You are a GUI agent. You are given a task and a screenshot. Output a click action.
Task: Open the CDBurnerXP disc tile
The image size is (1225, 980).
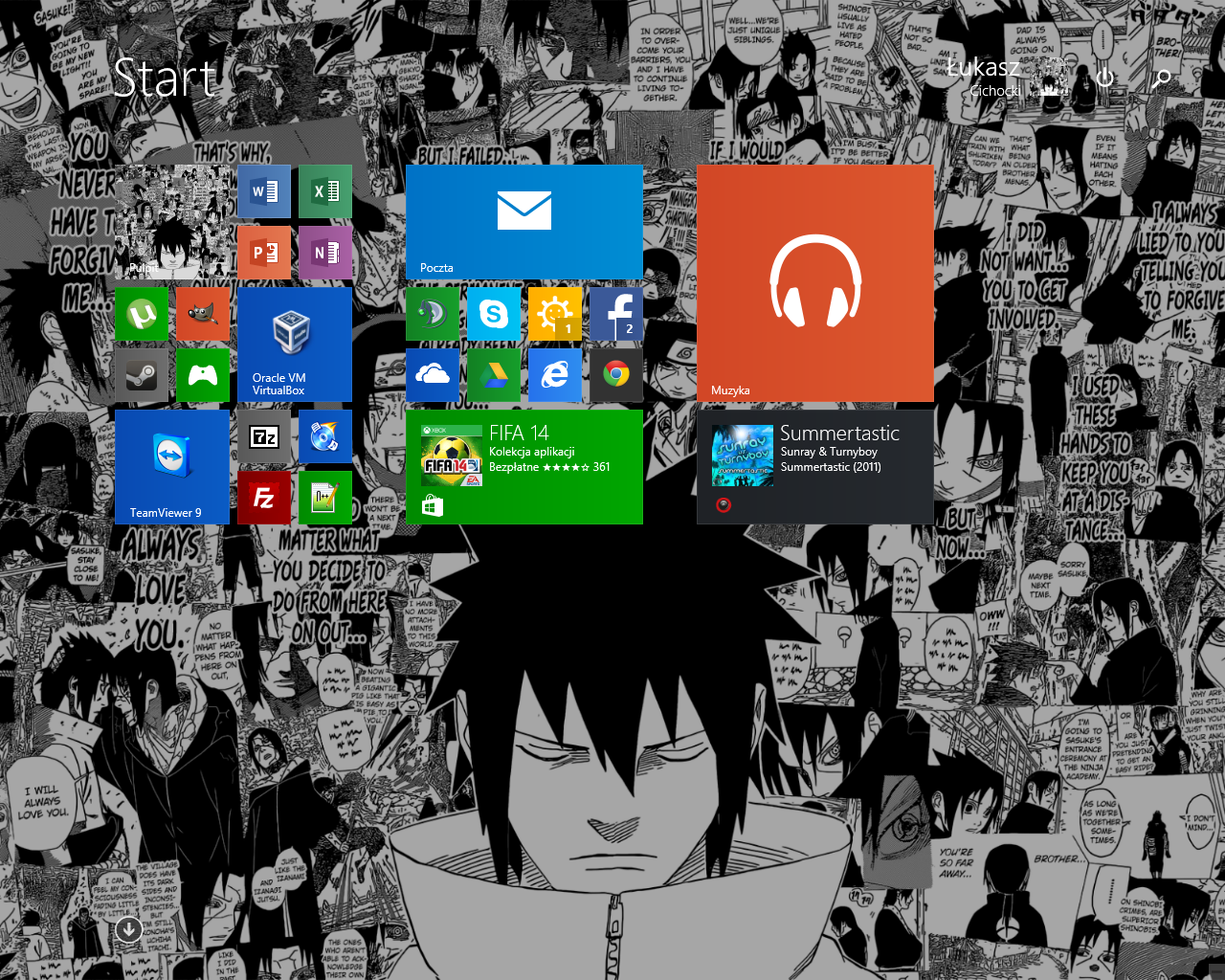[325, 436]
